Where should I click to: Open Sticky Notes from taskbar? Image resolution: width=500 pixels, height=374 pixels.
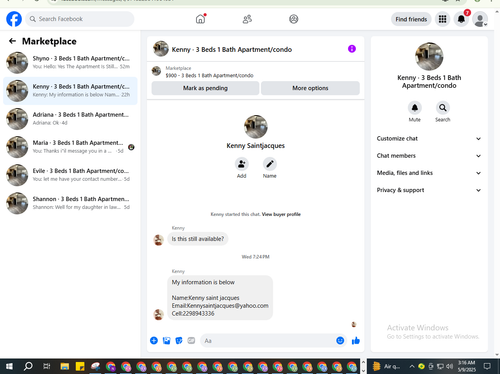pos(80,367)
